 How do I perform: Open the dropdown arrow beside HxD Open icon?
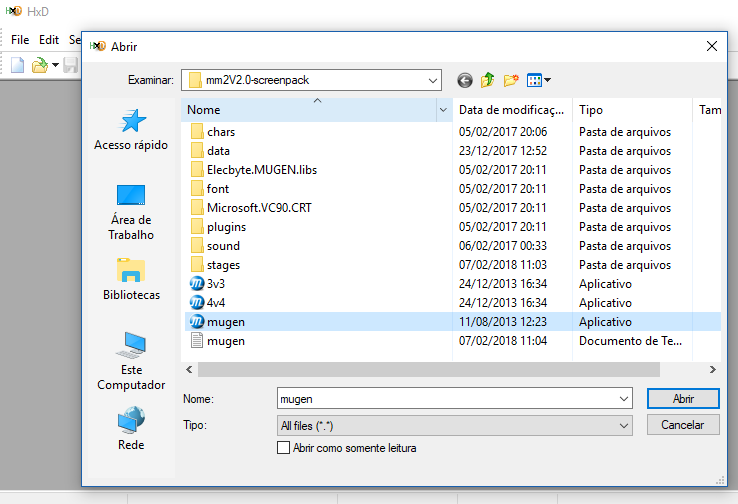coord(55,65)
